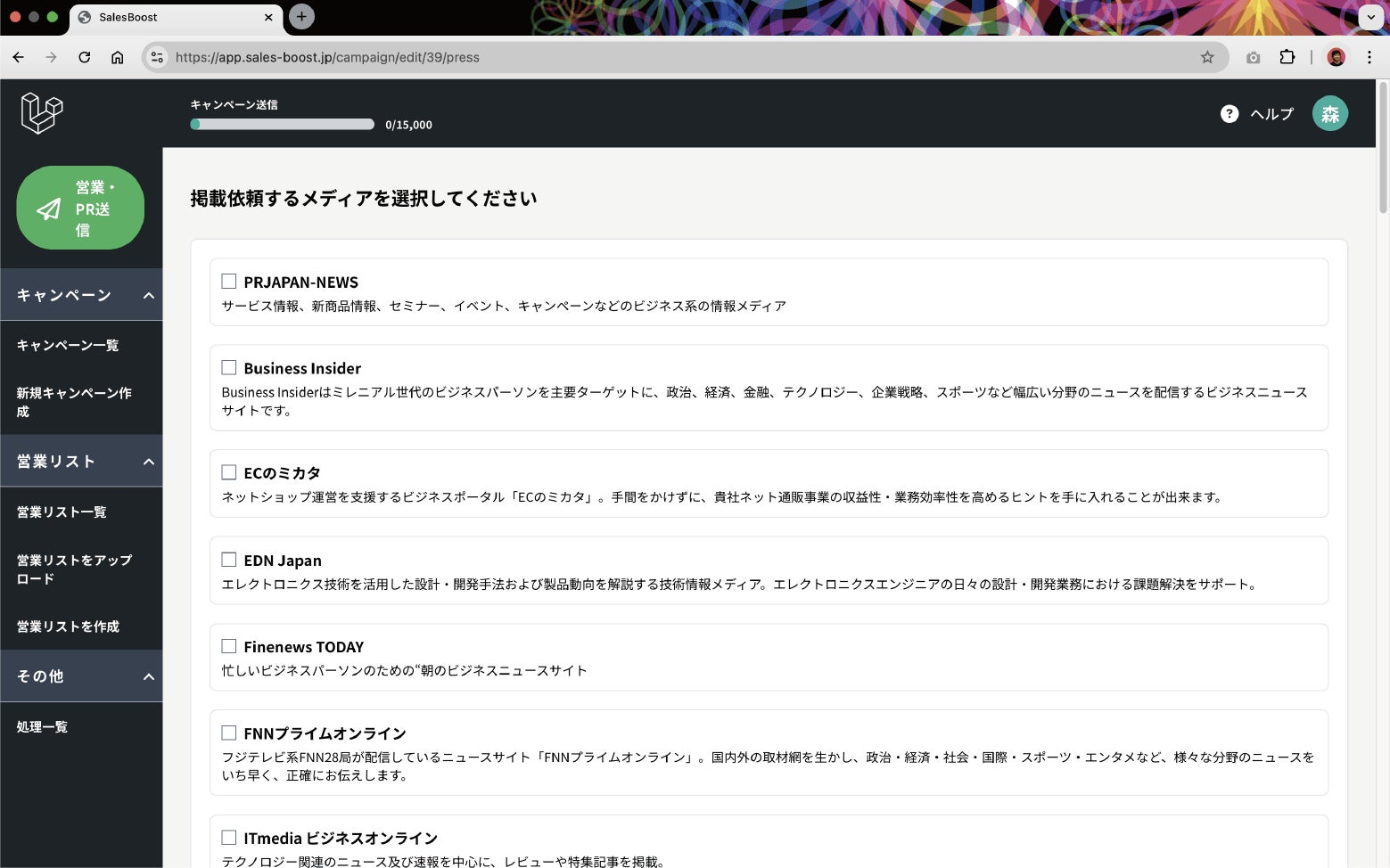The image size is (1390, 868).
Task: Click the page vertical scrollbar
Action: point(1383,147)
